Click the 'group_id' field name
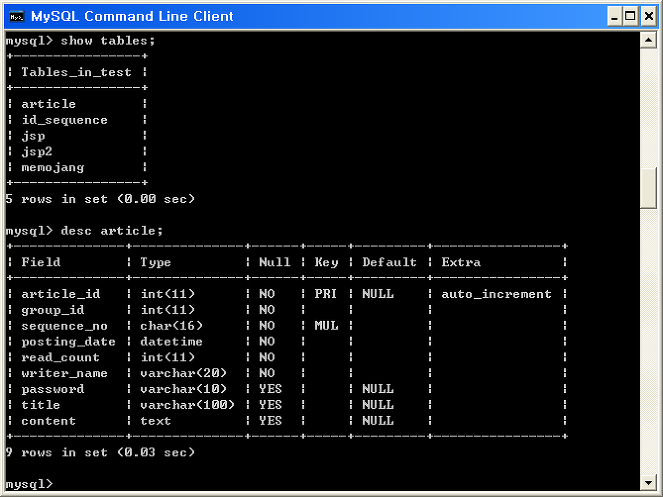The width and height of the screenshot is (663, 497). [x=53, y=310]
